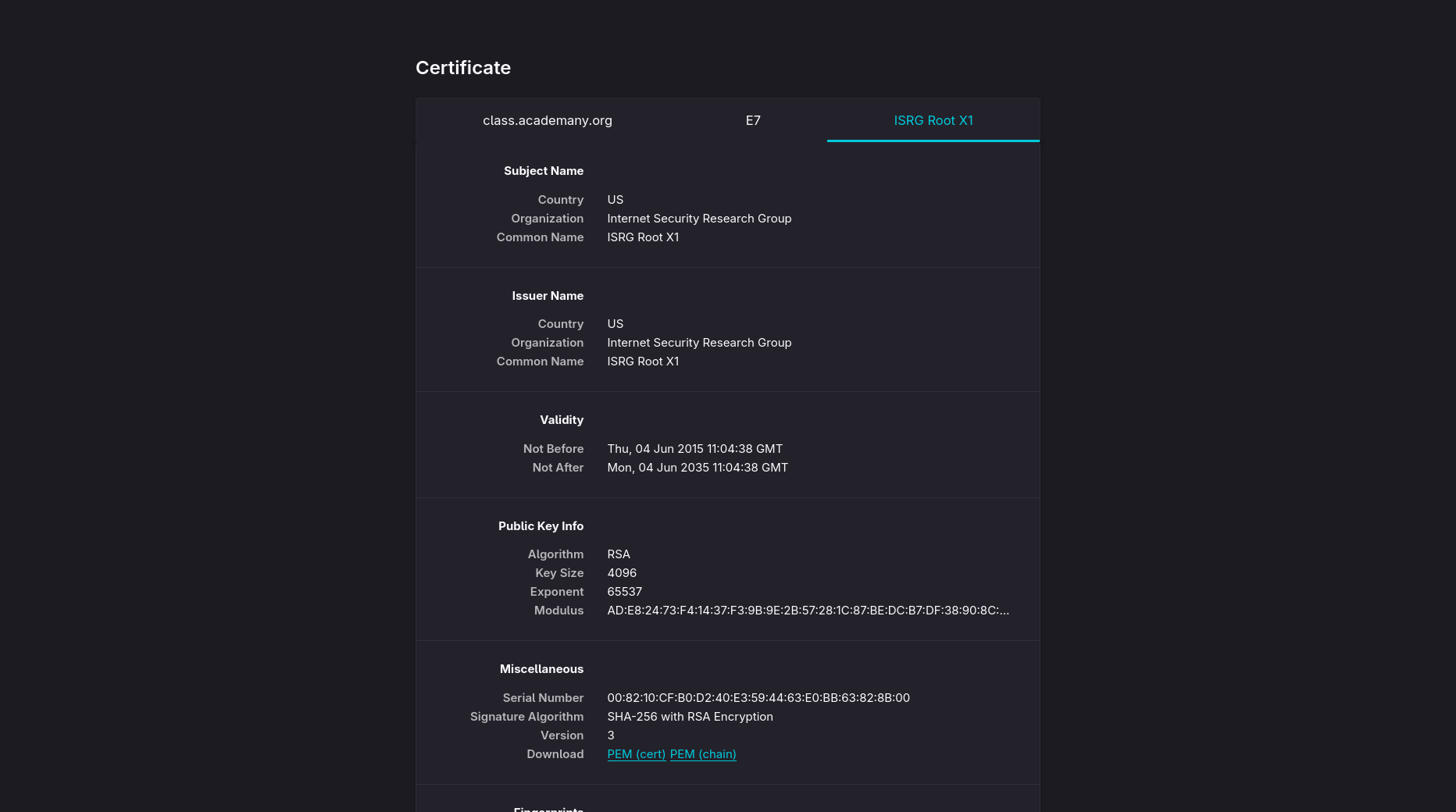Click the Not After label
1456x812 pixels.
click(558, 468)
